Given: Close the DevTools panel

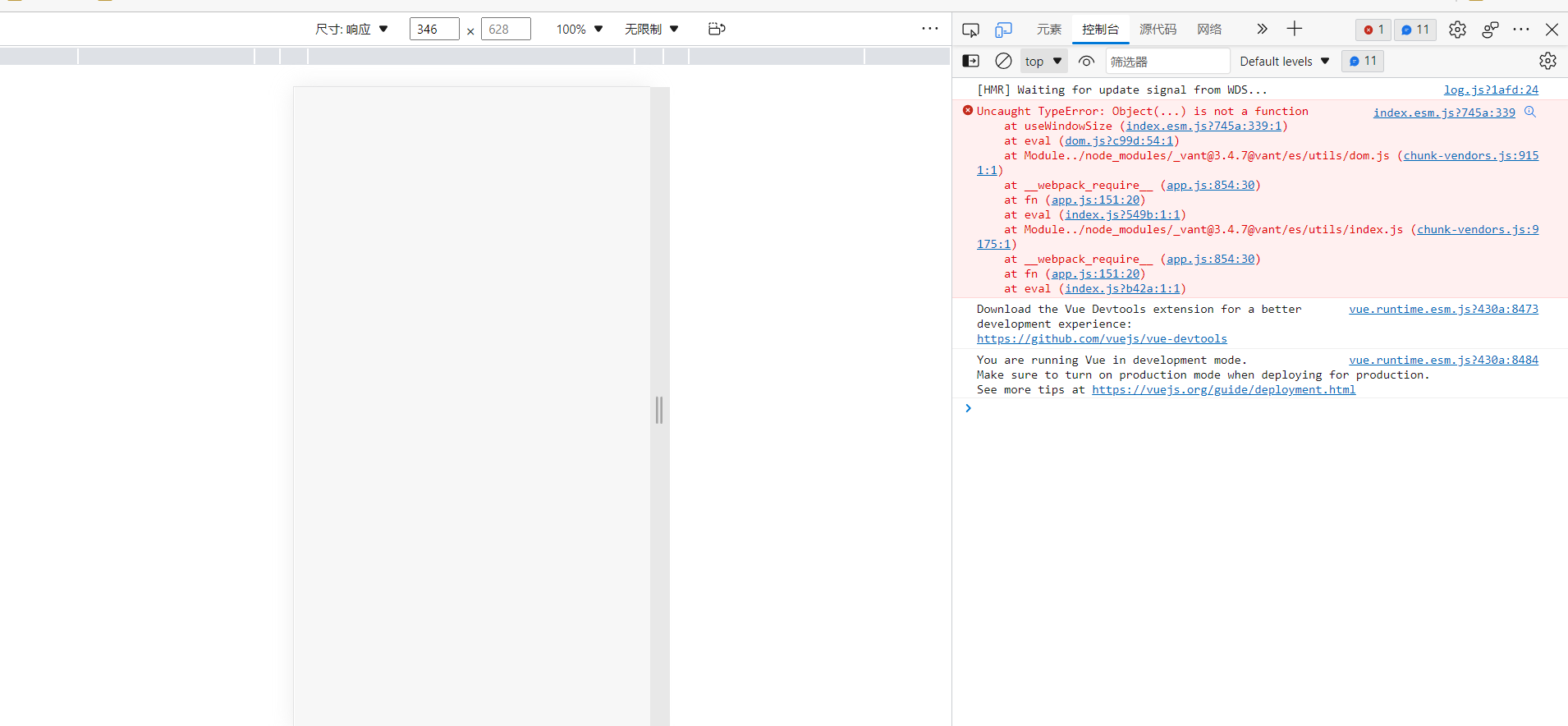Looking at the screenshot, I should tap(1552, 30).
